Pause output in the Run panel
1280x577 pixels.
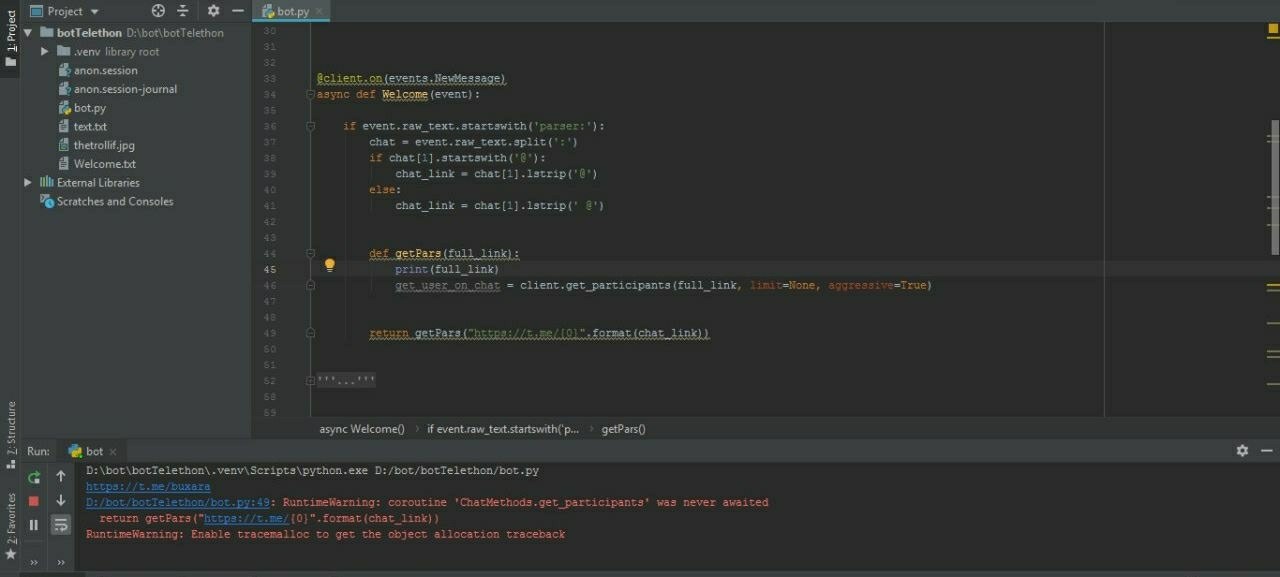(x=33, y=524)
